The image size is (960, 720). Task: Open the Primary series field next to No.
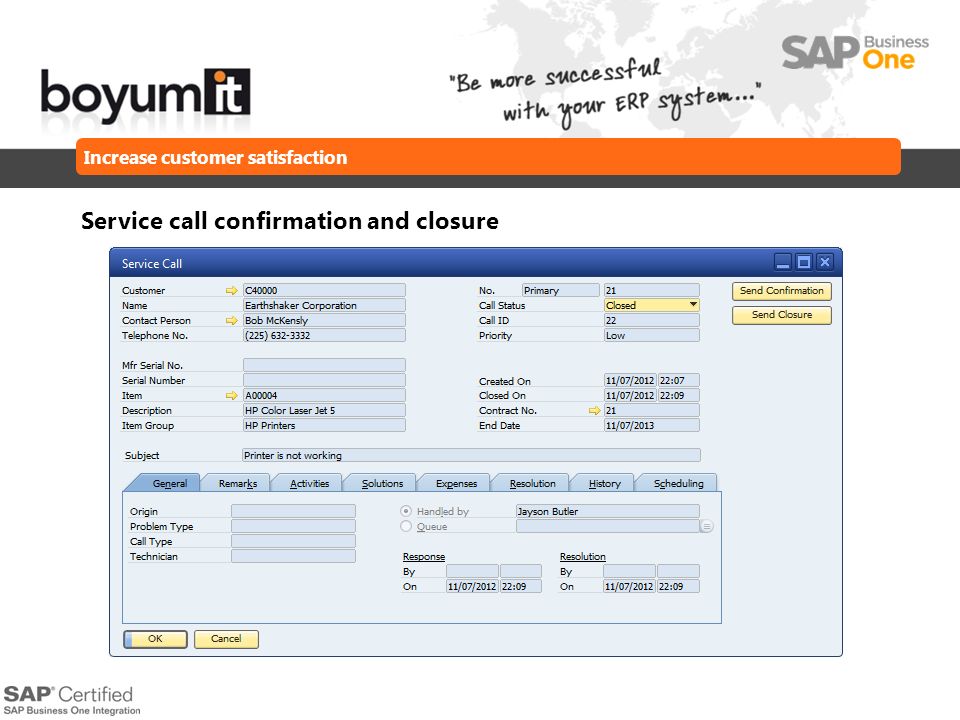[561, 290]
